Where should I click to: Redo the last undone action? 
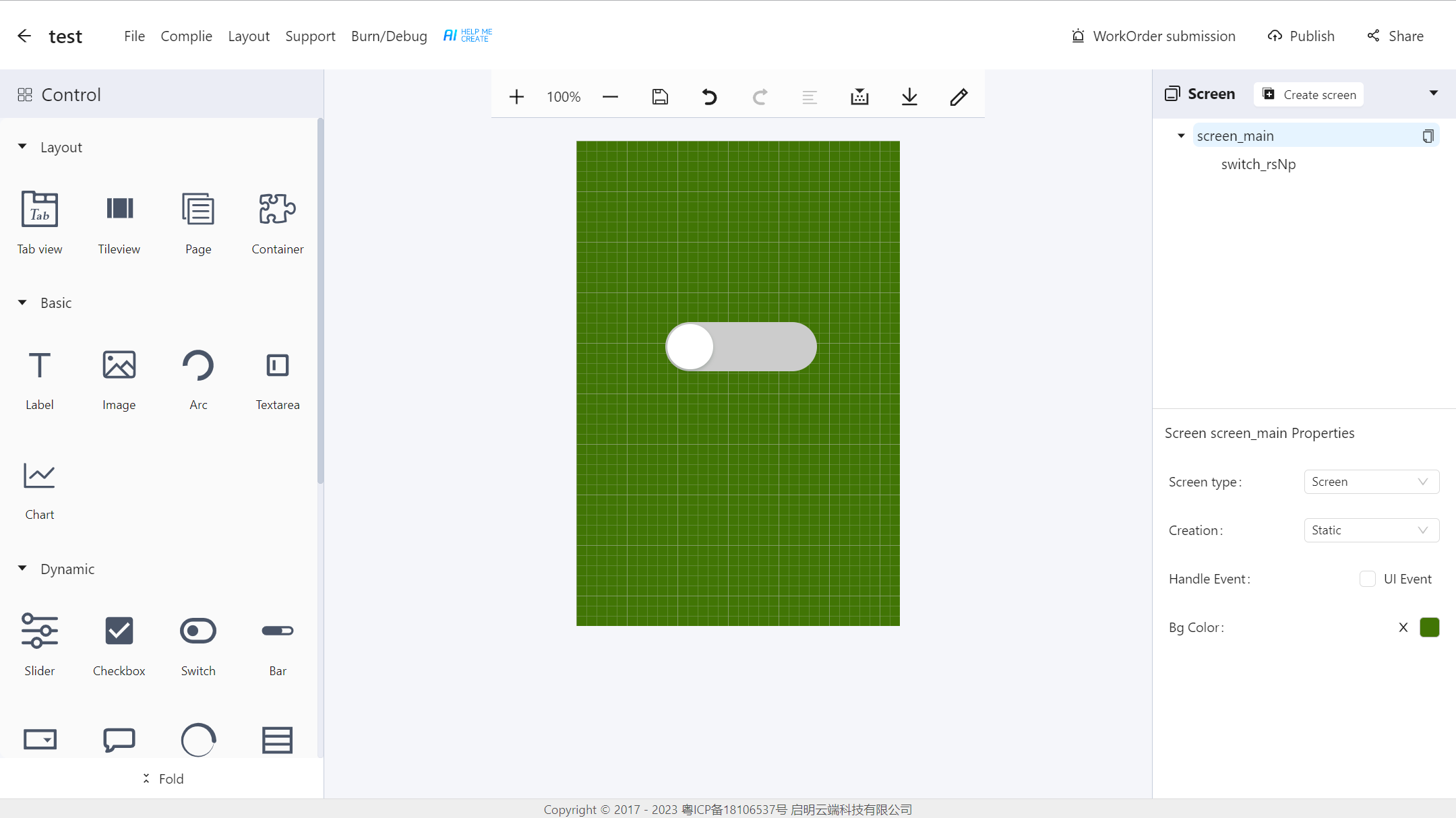[x=760, y=97]
